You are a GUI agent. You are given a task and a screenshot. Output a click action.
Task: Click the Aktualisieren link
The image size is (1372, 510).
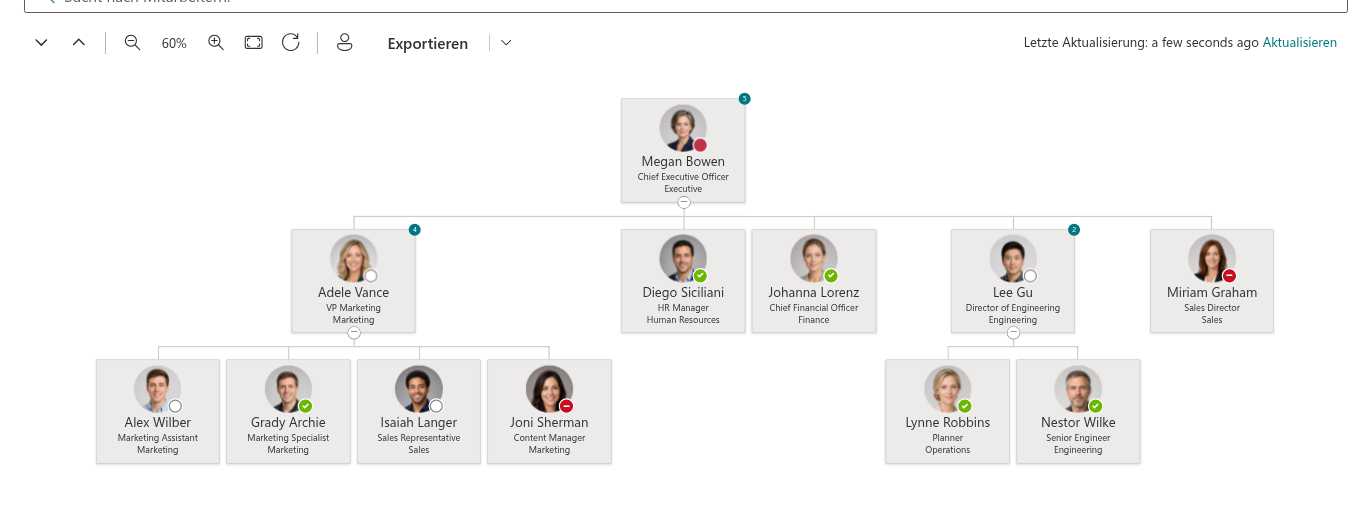tap(1300, 43)
